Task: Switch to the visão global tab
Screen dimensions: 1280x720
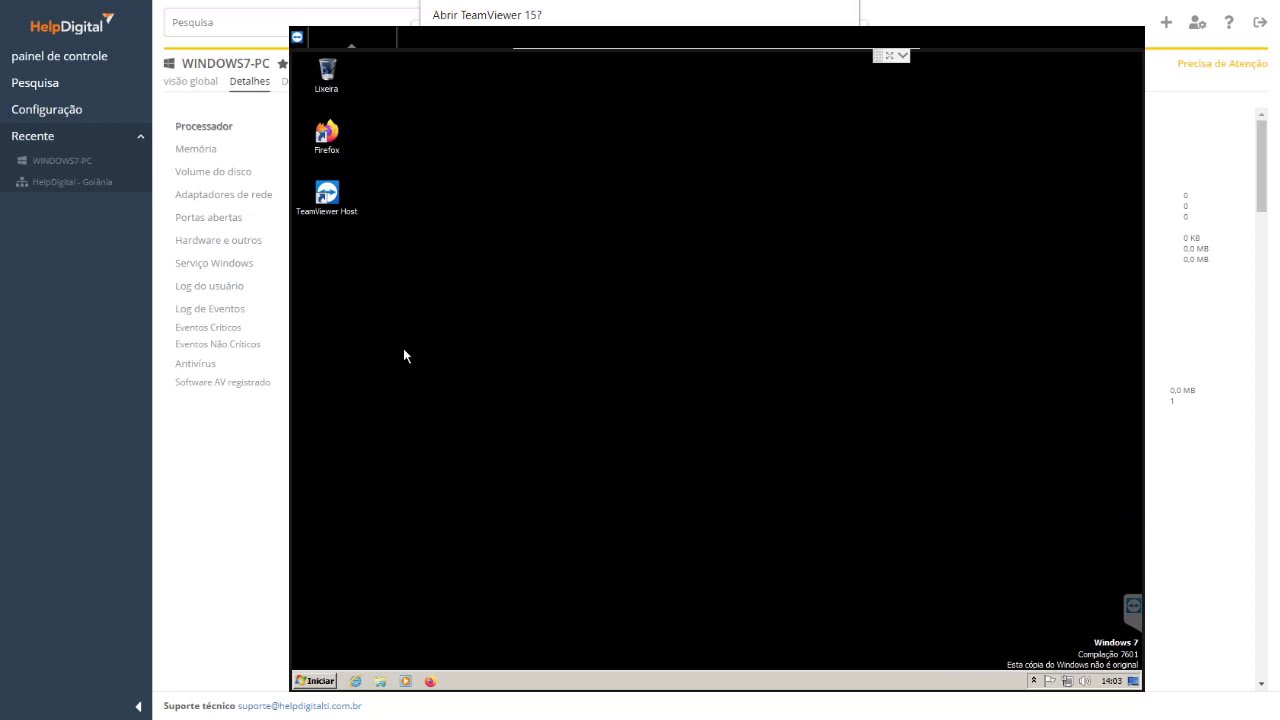Action: click(190, 81)
